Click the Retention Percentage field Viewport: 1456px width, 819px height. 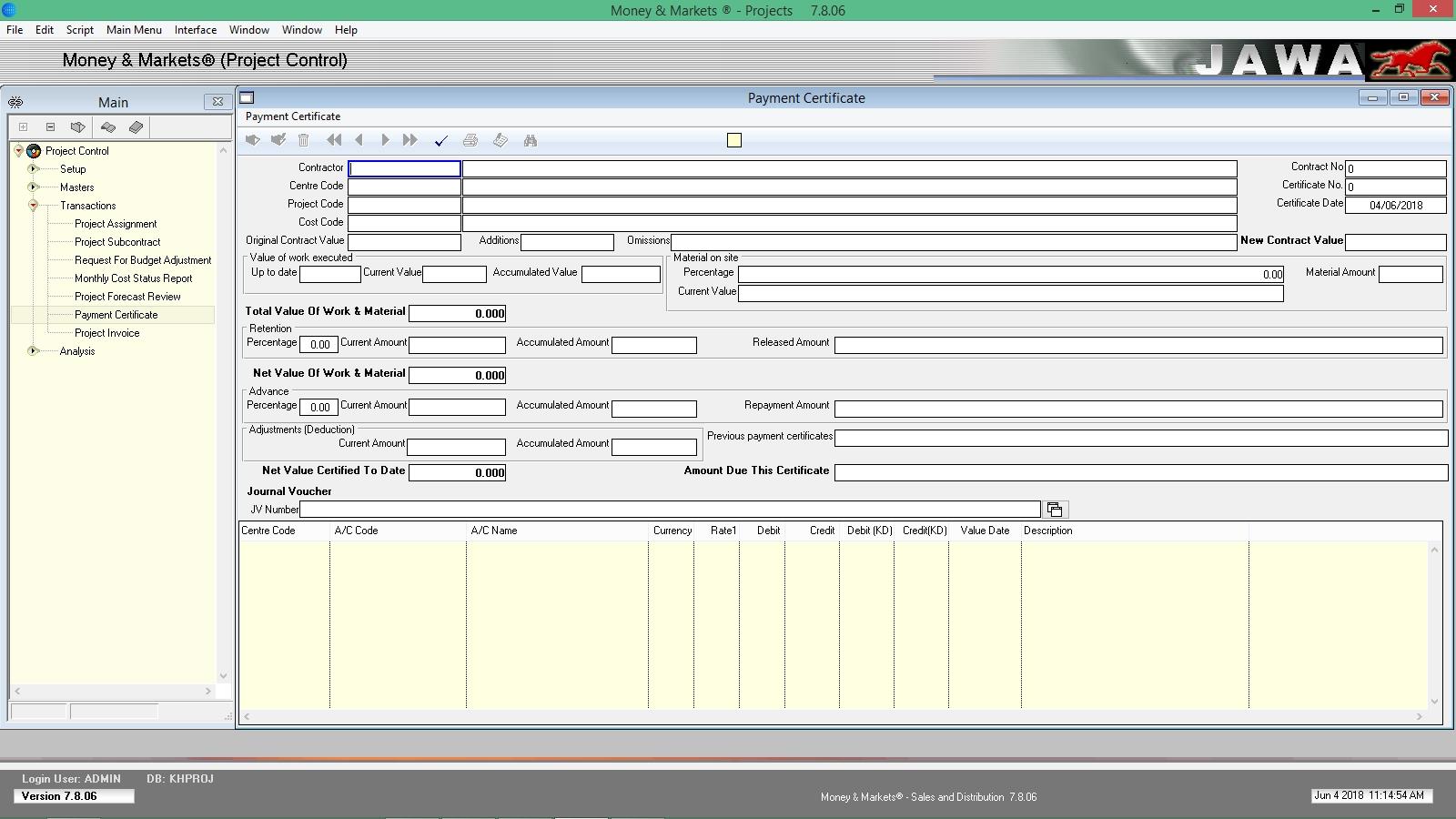[x=318, y=345]
